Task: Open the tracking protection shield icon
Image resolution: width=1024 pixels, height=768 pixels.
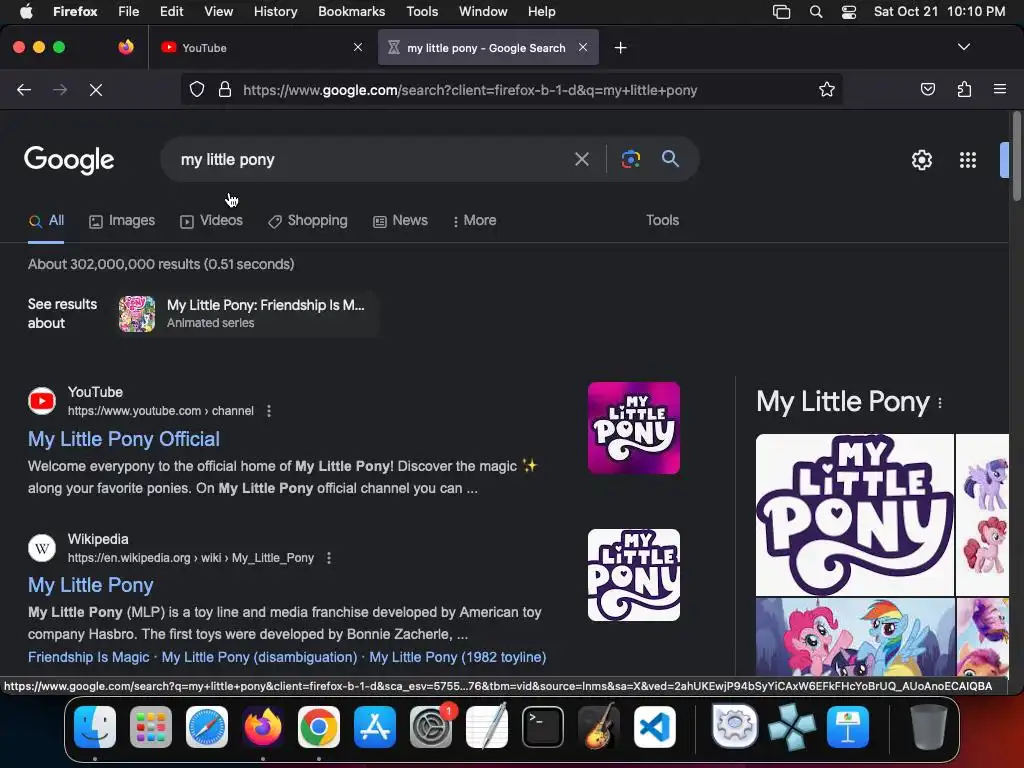Action: (197, 89)
